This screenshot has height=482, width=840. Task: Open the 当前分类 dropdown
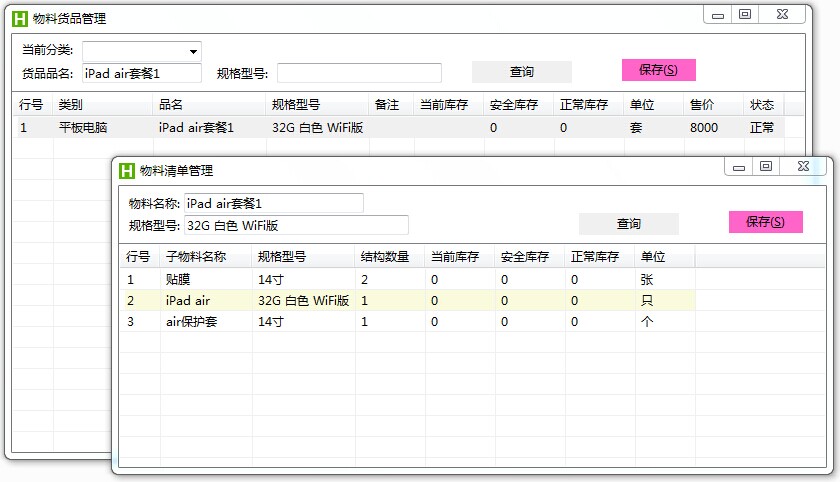click(x=193, y=52)
